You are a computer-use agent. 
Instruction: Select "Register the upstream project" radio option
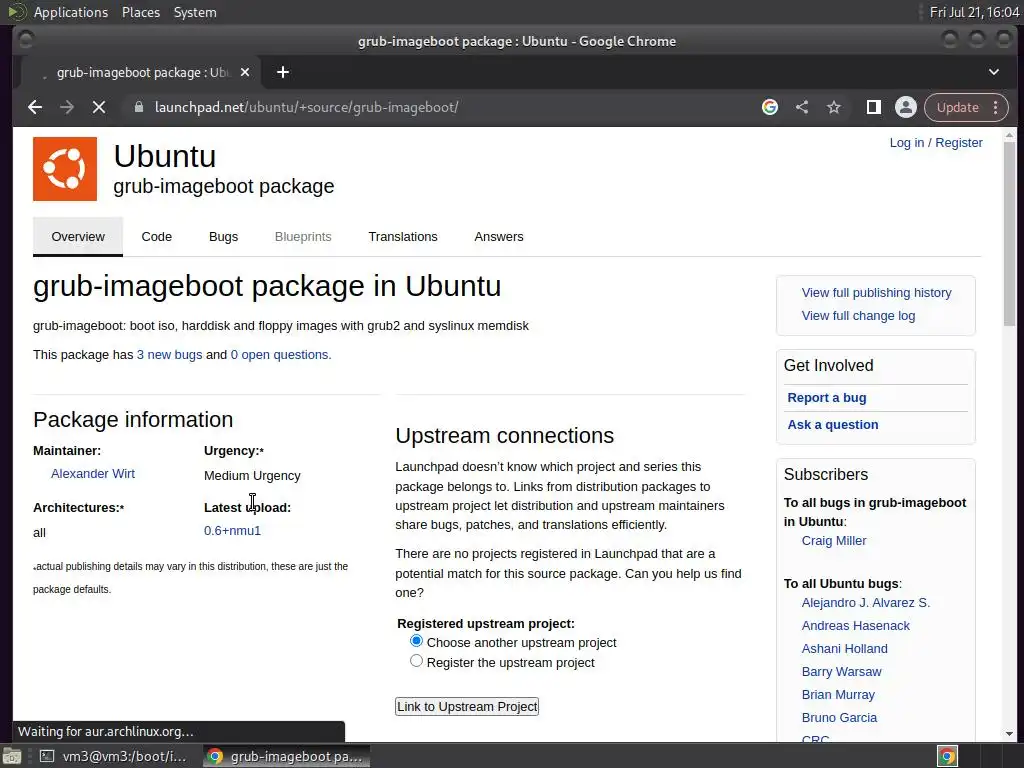click(417, 661)
